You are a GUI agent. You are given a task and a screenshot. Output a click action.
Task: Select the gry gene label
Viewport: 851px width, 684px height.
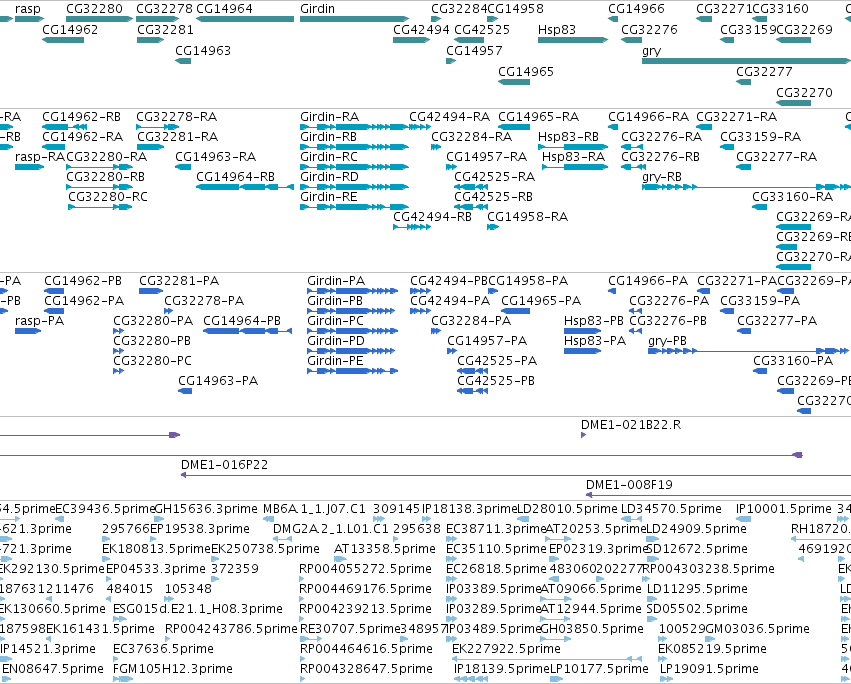[651, 51]
